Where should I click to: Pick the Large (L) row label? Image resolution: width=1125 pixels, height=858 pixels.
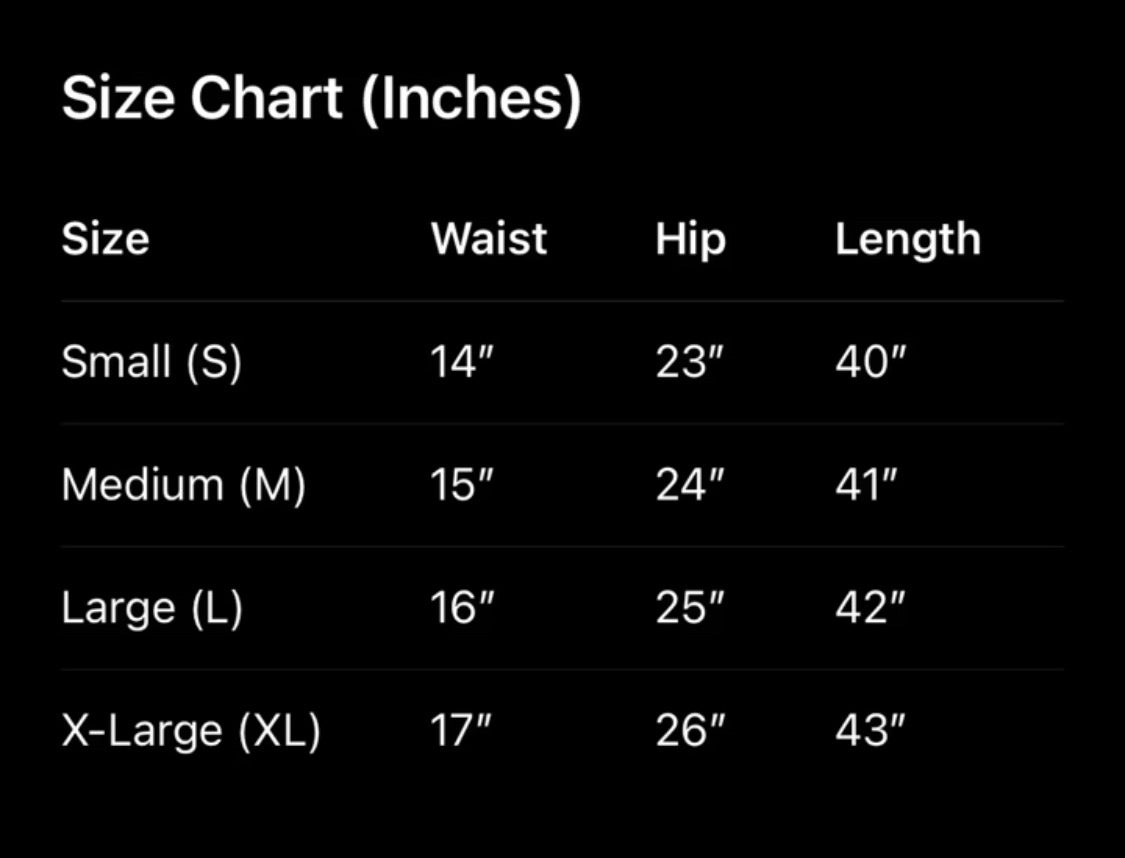(x=152, y=608)
